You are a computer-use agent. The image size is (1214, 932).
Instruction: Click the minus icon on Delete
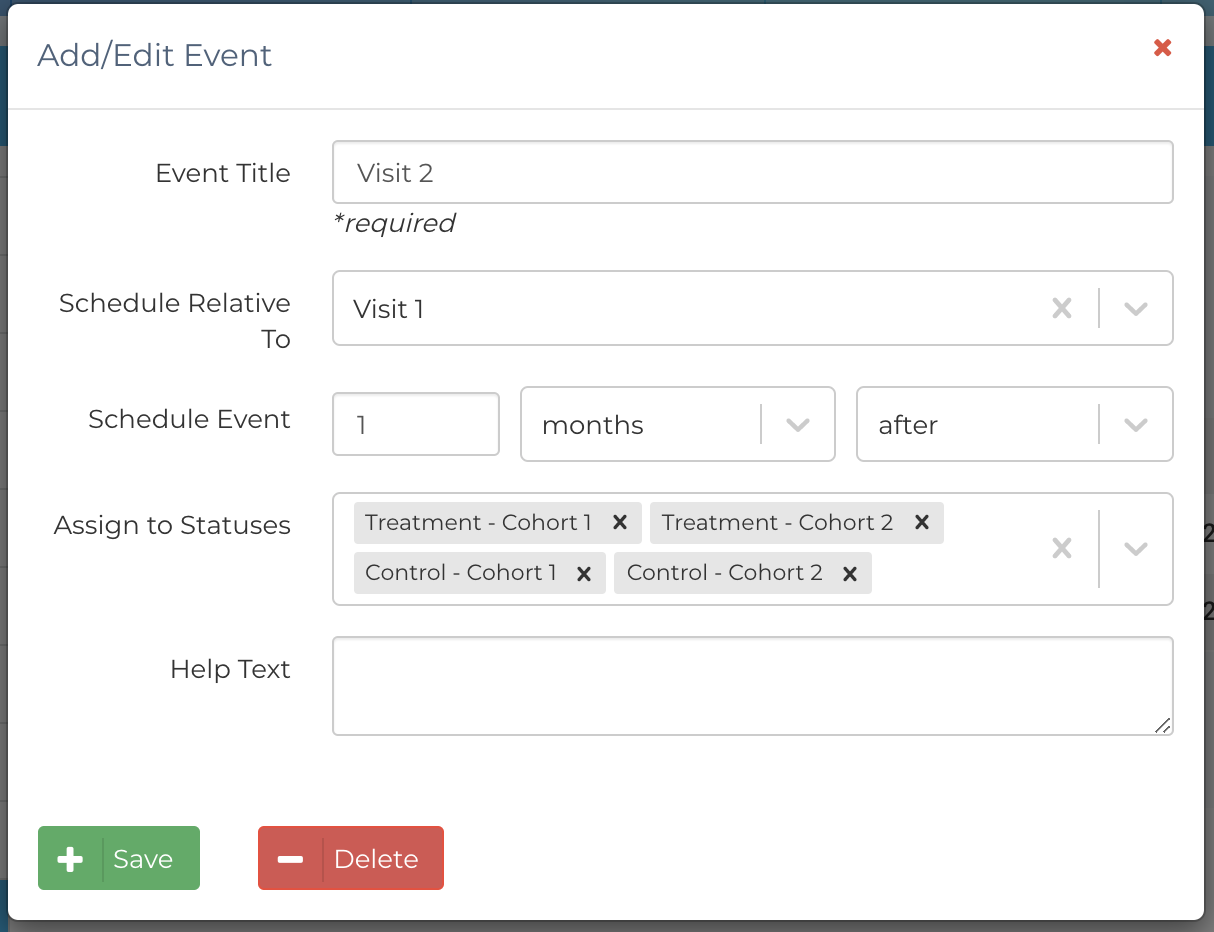(290, 859)
